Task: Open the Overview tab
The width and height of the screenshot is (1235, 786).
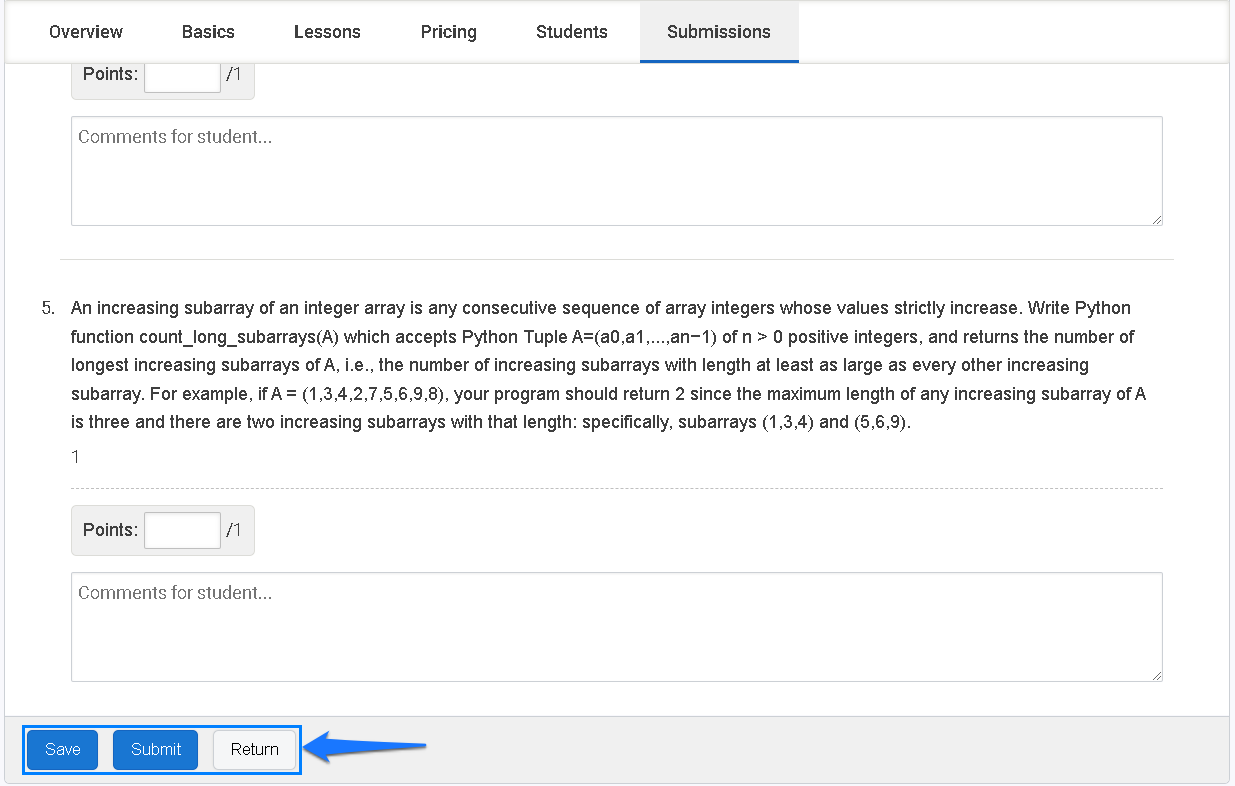Action: point(86,32)
